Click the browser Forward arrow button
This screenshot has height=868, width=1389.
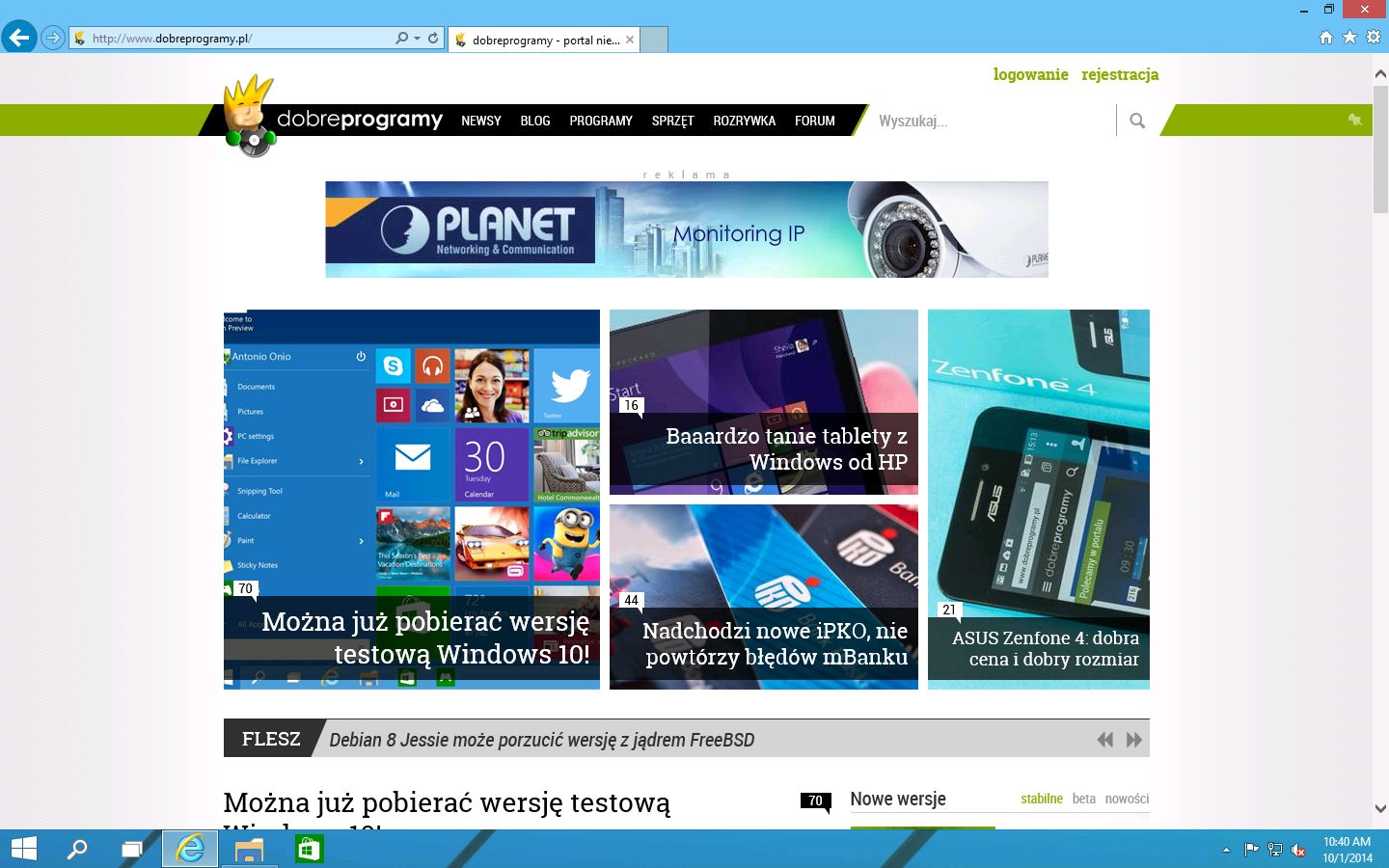click(x=53, y=38)
